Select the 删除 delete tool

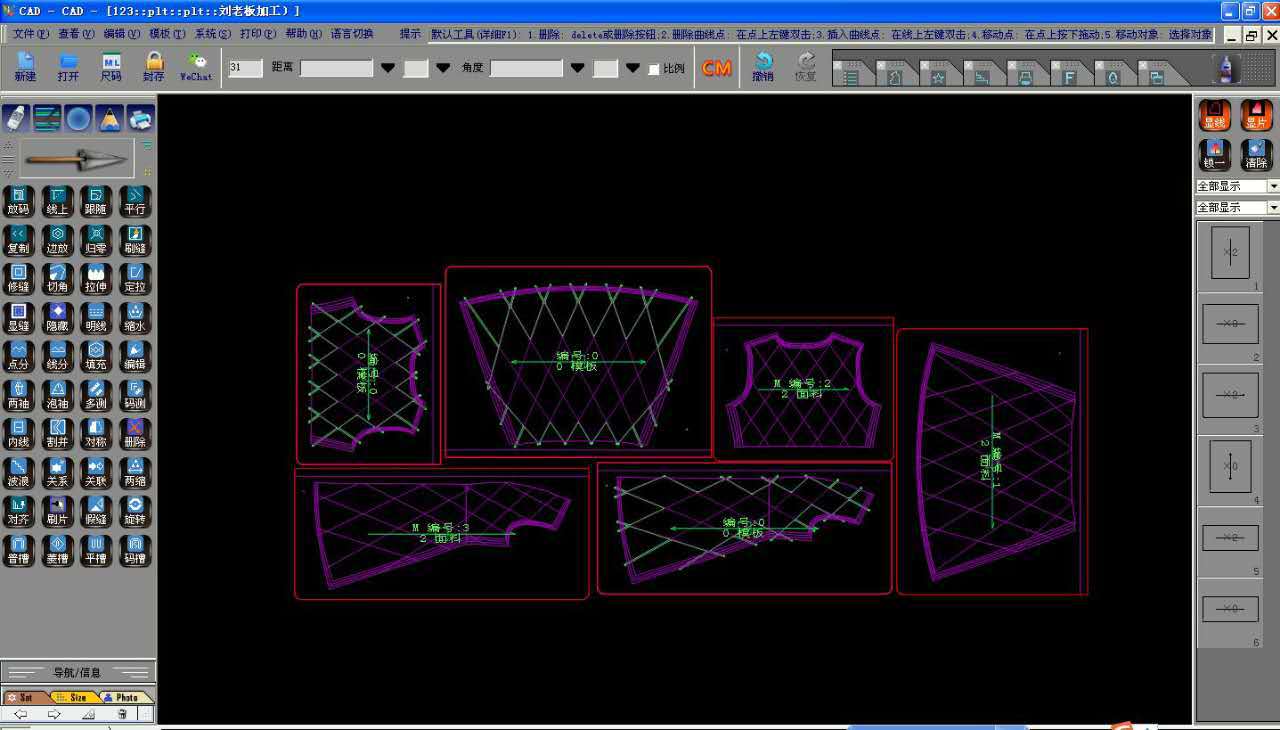[135, 434]
